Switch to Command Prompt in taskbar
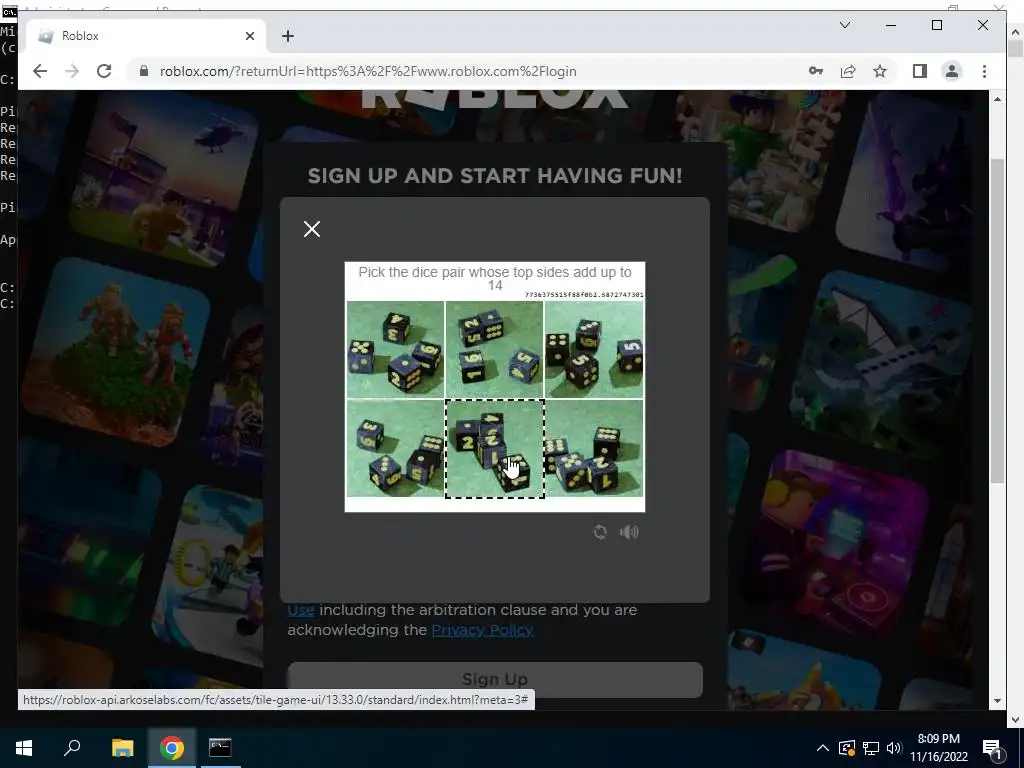This screenshot has width=1024, height=768. pos(220,748)
